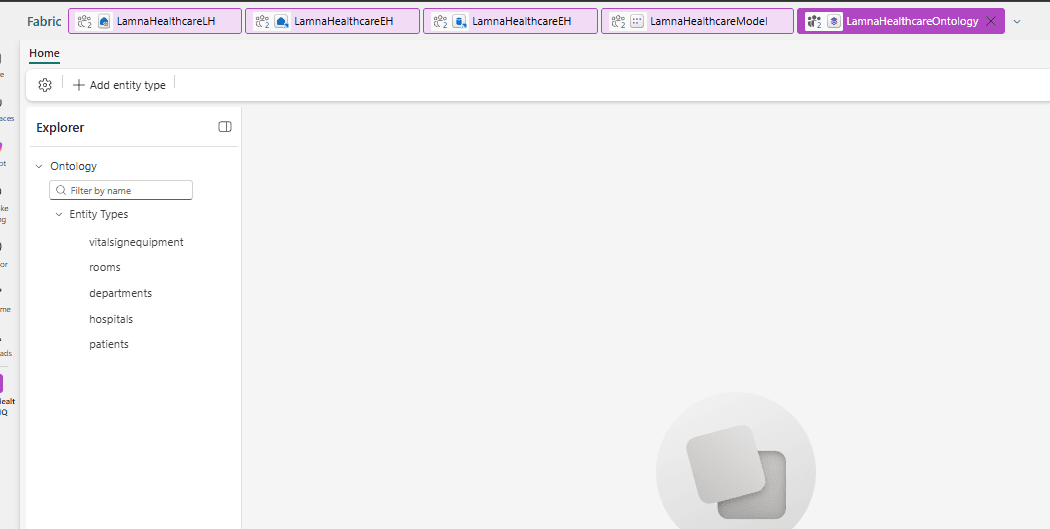This screenshot has height=529, width=1050.
Task: Select the vitalsignequipment entity type
Action: tap(136, 242)
